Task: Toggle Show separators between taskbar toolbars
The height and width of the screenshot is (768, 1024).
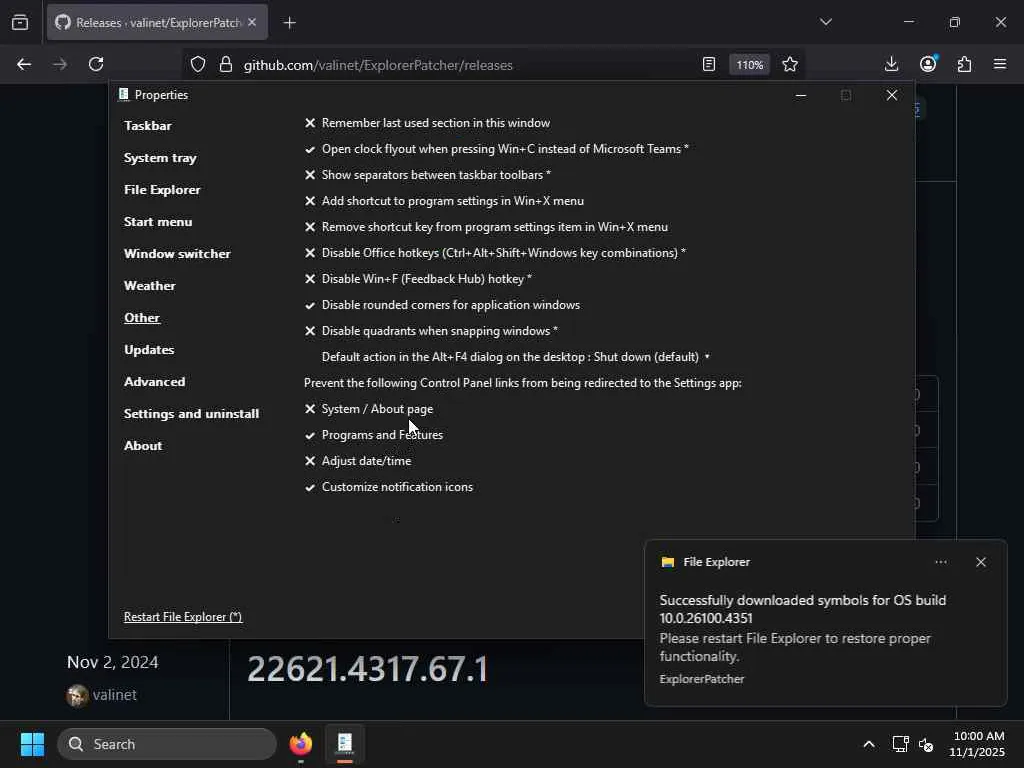Action: tap(427, 175)
